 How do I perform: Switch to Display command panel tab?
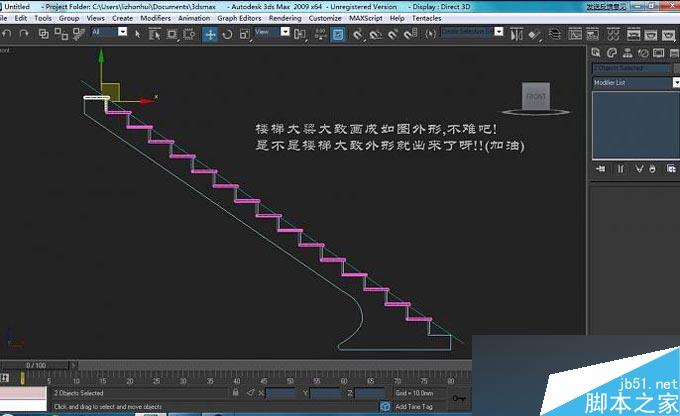pyautogui.click(x=659, y=53)
